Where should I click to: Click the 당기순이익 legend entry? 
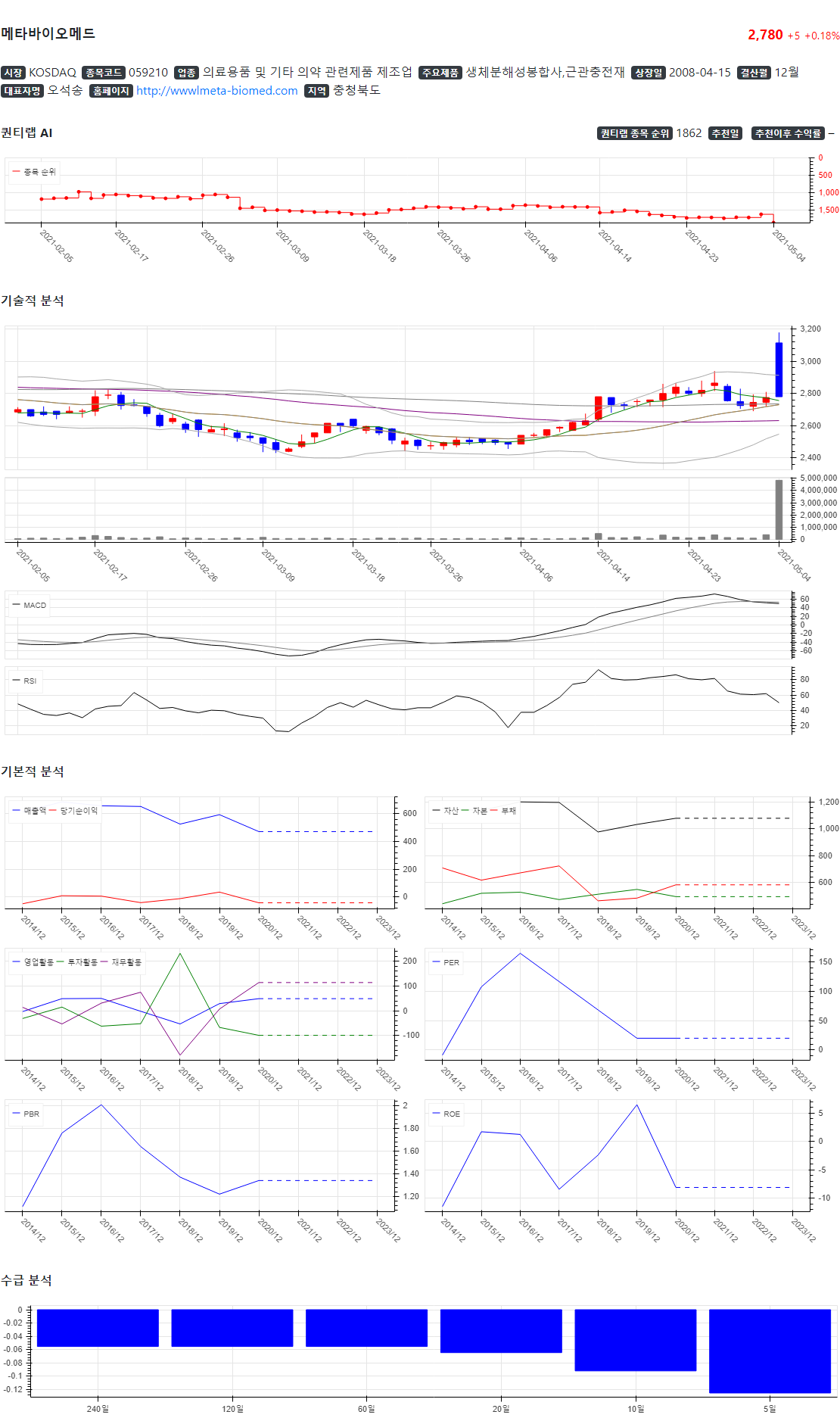coord(74,811)
